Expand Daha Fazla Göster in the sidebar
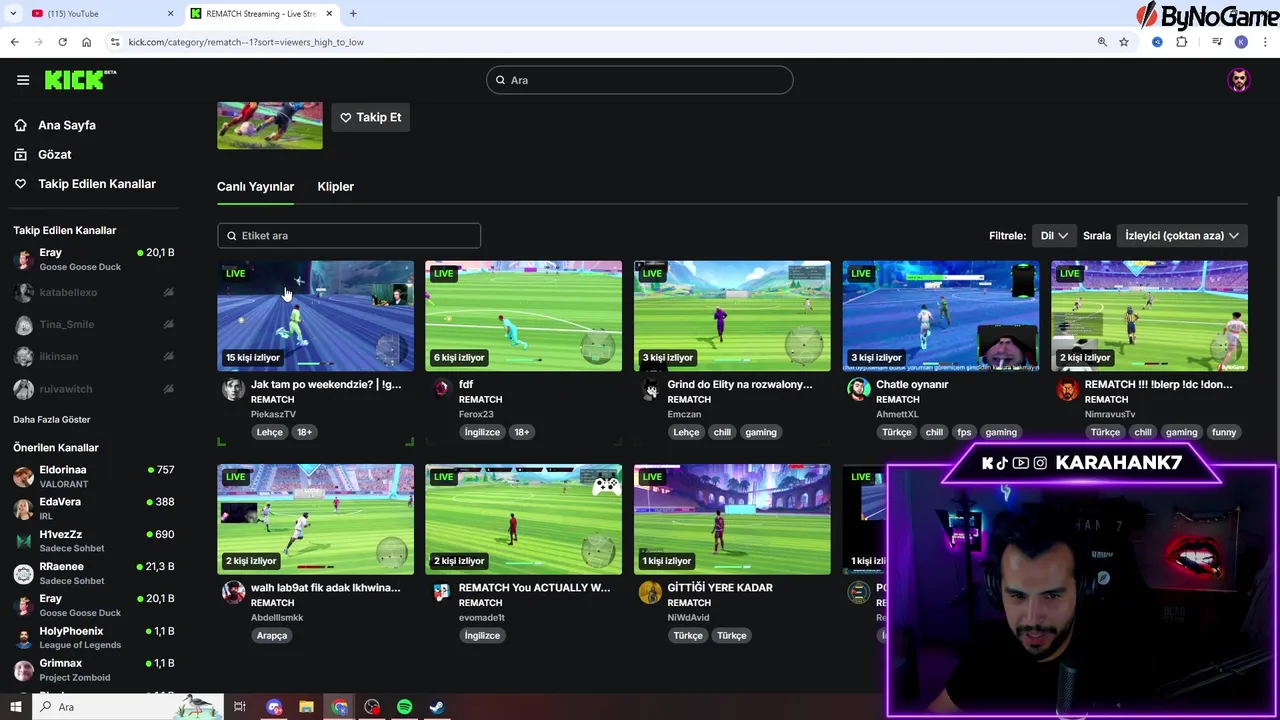The image size is (1280, 720). [51, 419]
